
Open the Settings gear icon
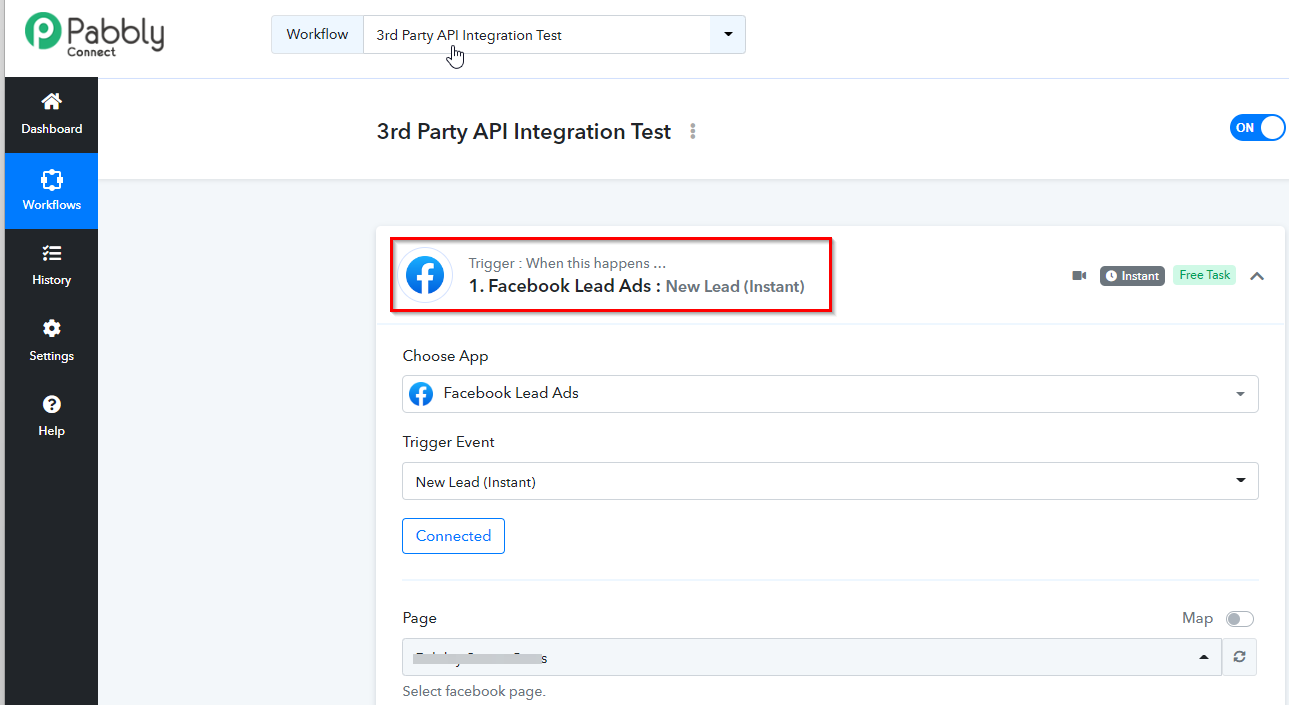pos(51,329)
